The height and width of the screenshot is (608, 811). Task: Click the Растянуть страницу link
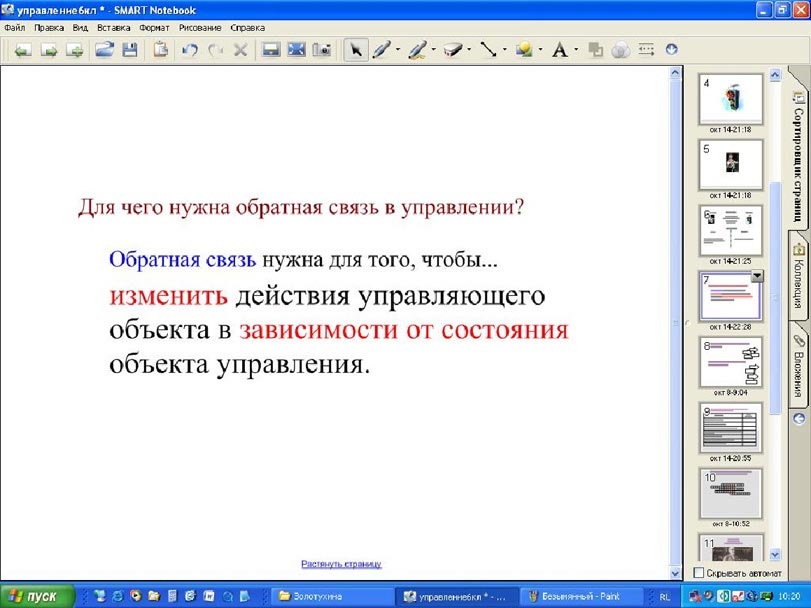(x=341, y=564)
